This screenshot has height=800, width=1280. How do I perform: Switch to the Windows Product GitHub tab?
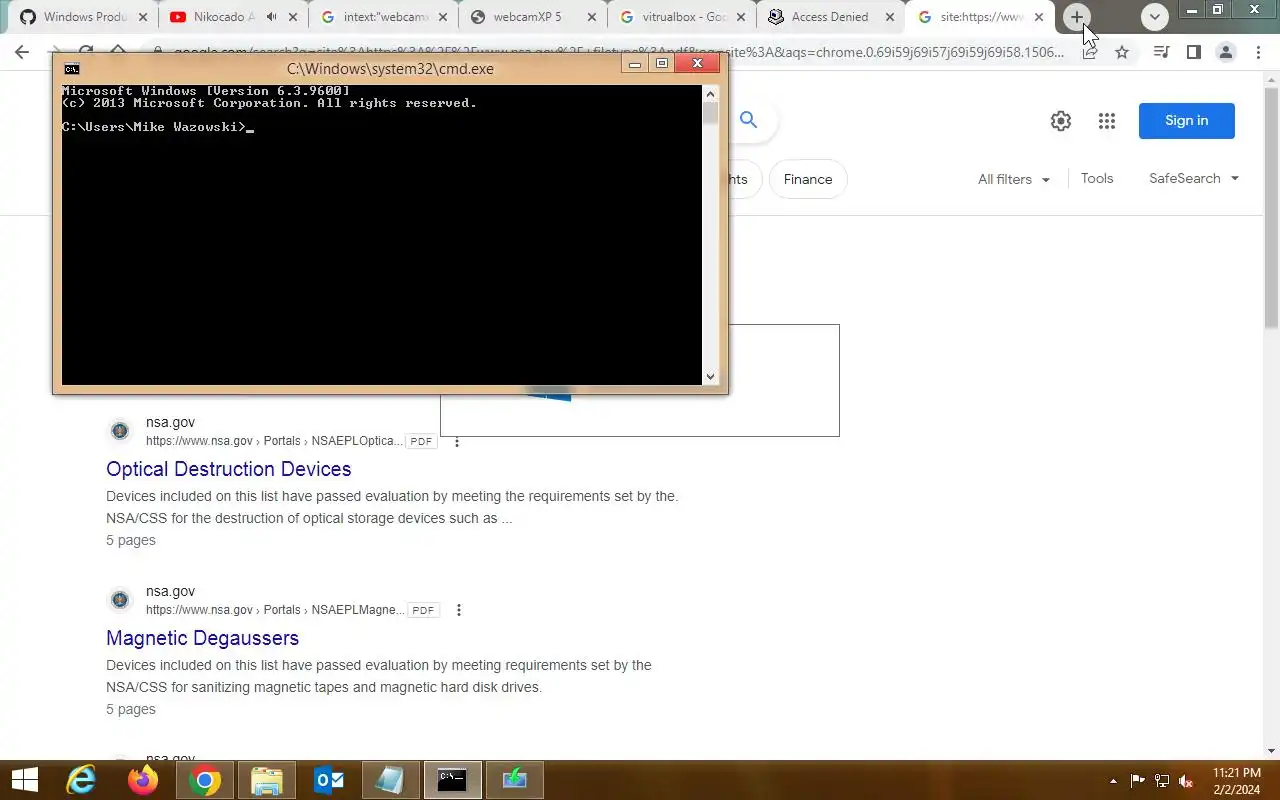(x=82, y=17)
